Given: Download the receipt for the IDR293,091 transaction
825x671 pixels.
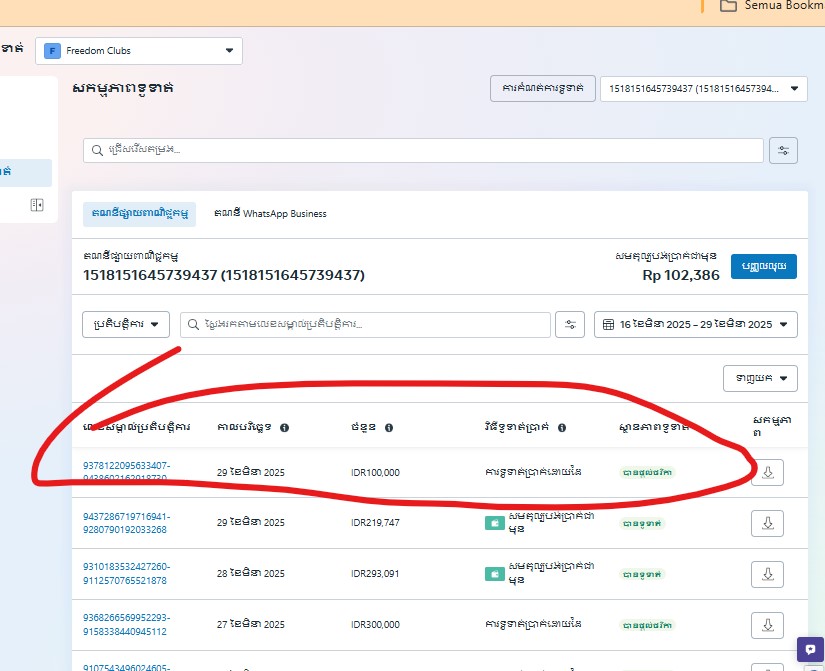Looking at the screenshot, I should pyautogui.click(x=767, y=574).
